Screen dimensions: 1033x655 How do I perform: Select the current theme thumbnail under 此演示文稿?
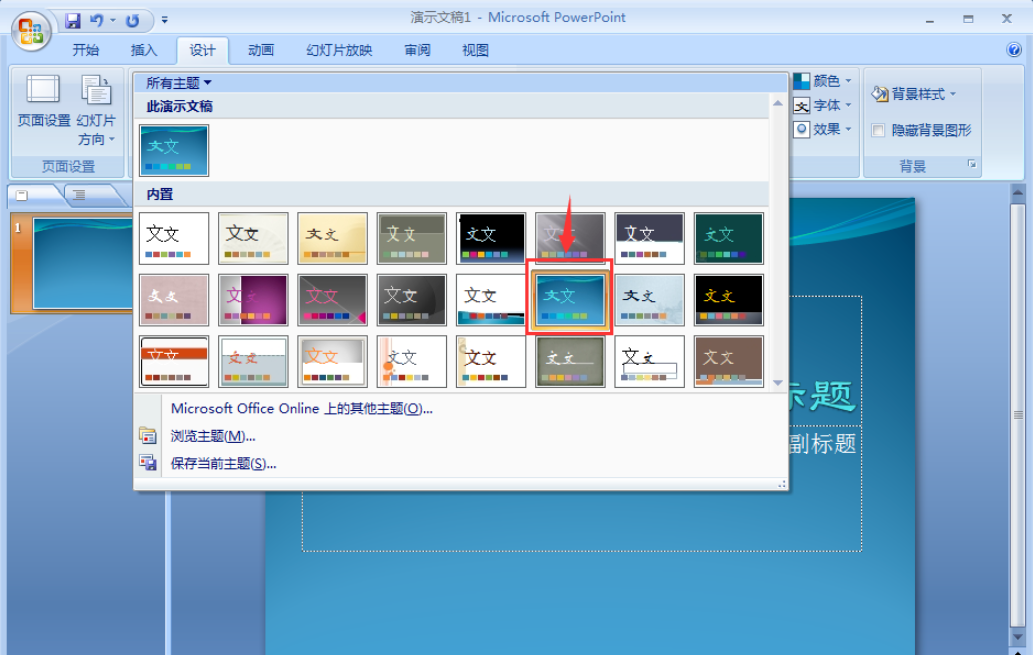click(174, 150)
